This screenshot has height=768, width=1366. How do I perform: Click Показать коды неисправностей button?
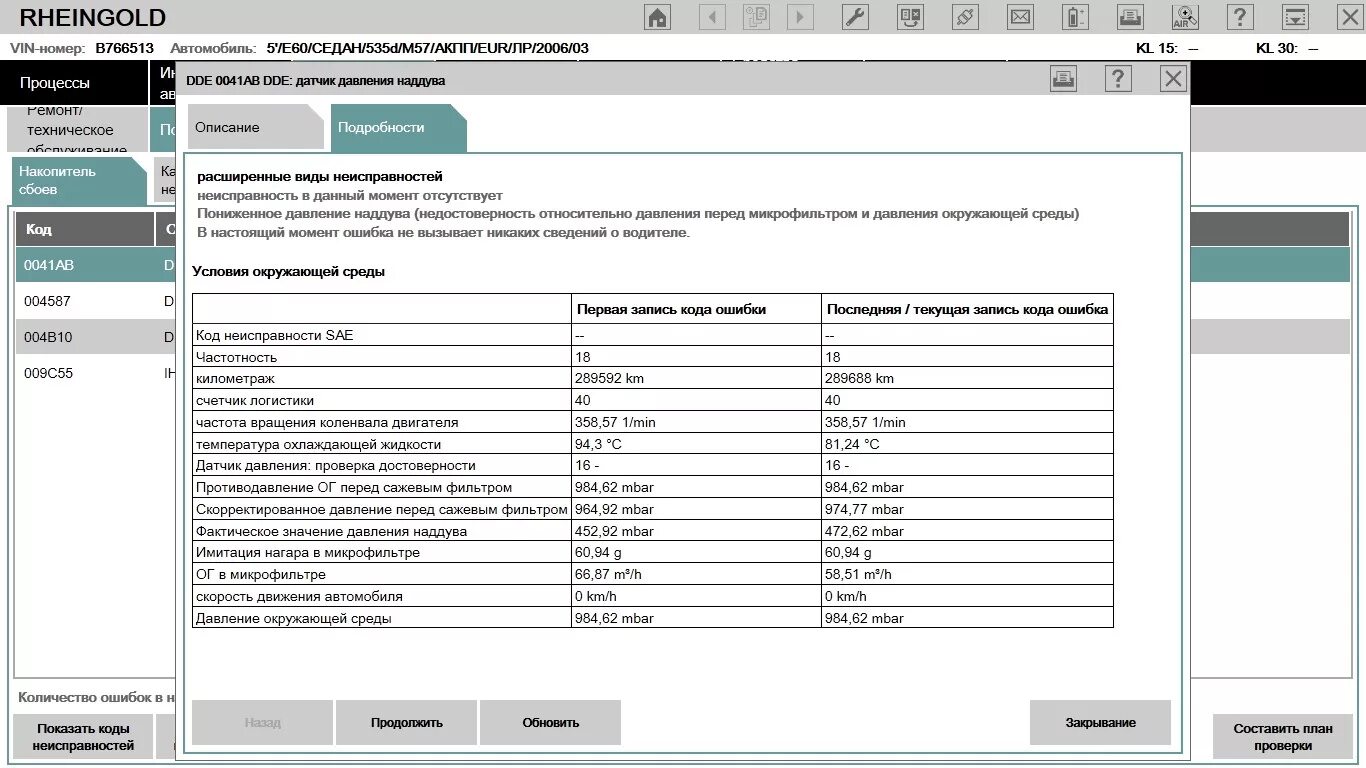(83, 737)
